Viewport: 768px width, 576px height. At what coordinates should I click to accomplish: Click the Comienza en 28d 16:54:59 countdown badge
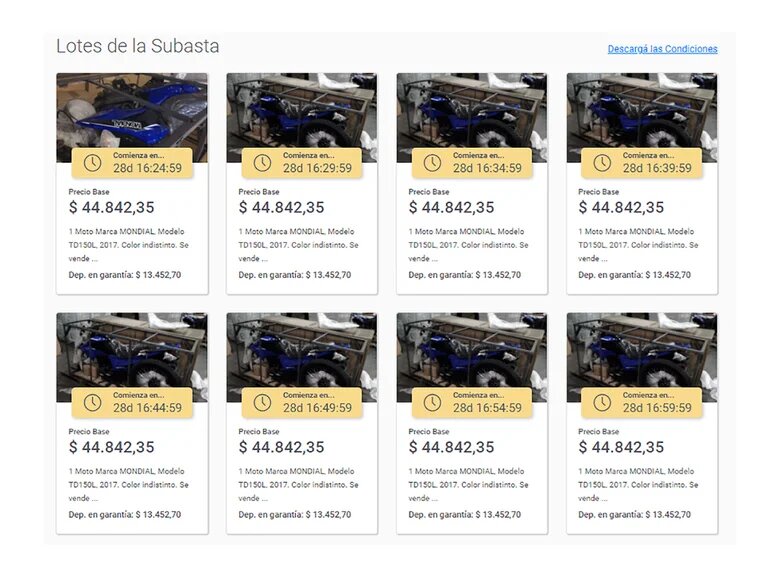tap(472, 403)
